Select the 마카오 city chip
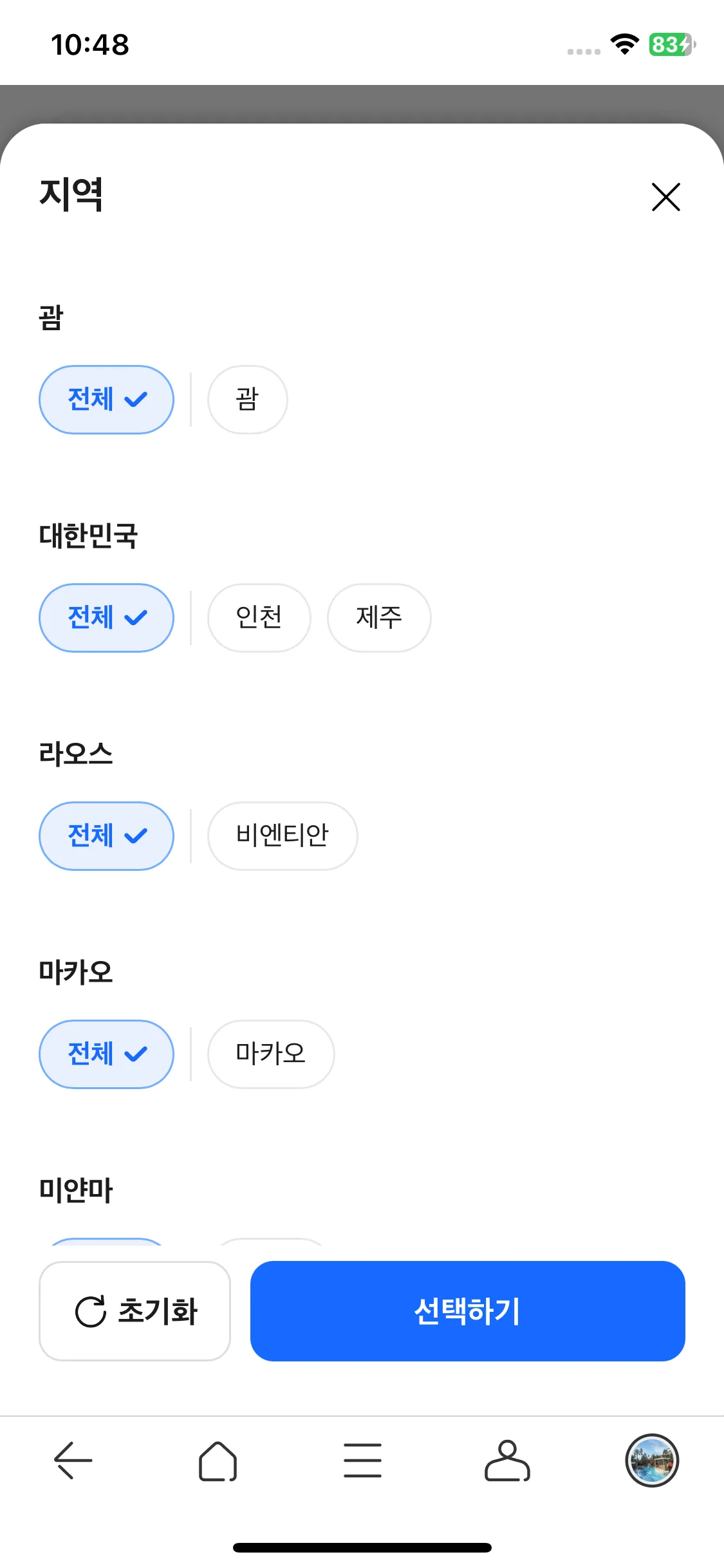 point(271,1054)
